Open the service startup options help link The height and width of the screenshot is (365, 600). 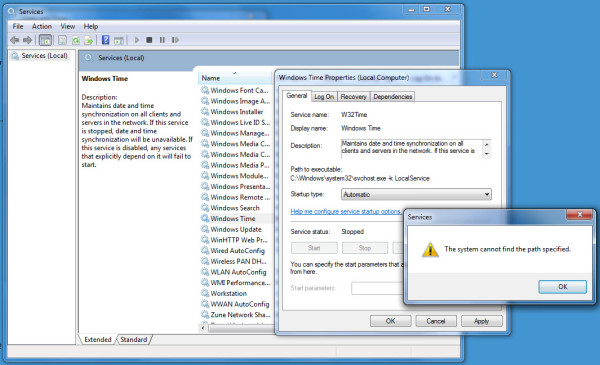pos(346,211)
